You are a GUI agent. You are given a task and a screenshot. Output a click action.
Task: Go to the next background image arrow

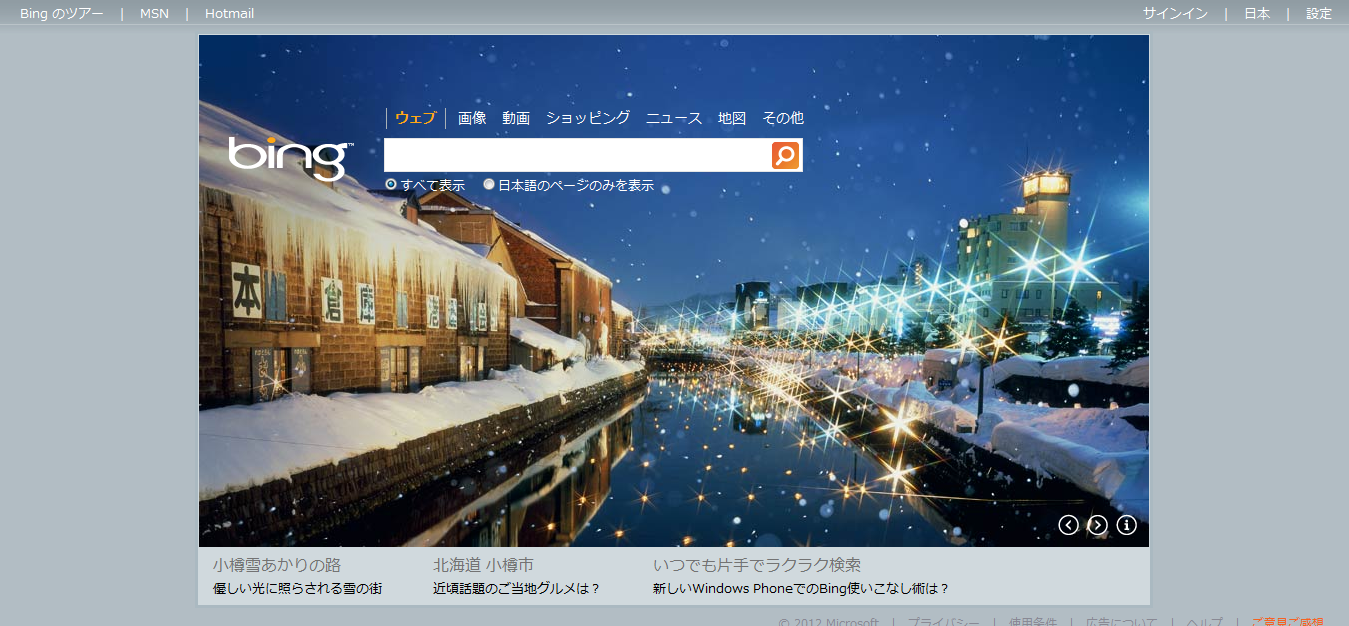pyautogui.click(x=1097, y=525)
